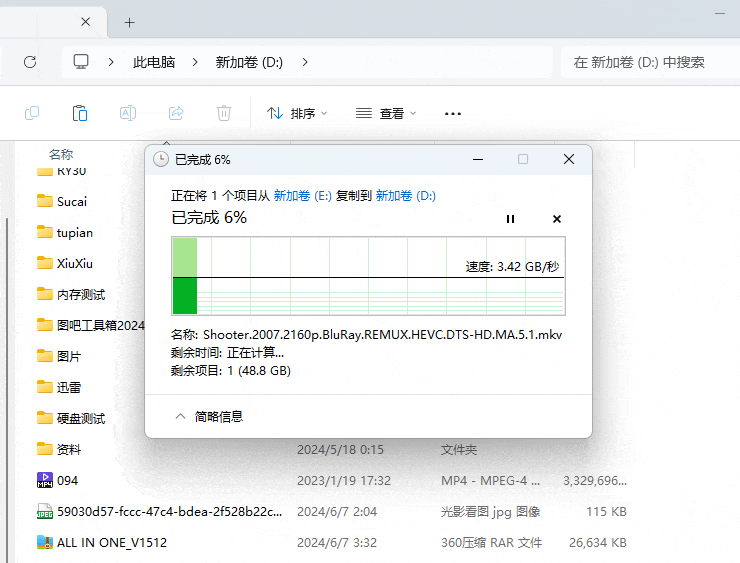Click the clock icon in copy dialog title
Screen dimensions: 740x563
(161, 160)
